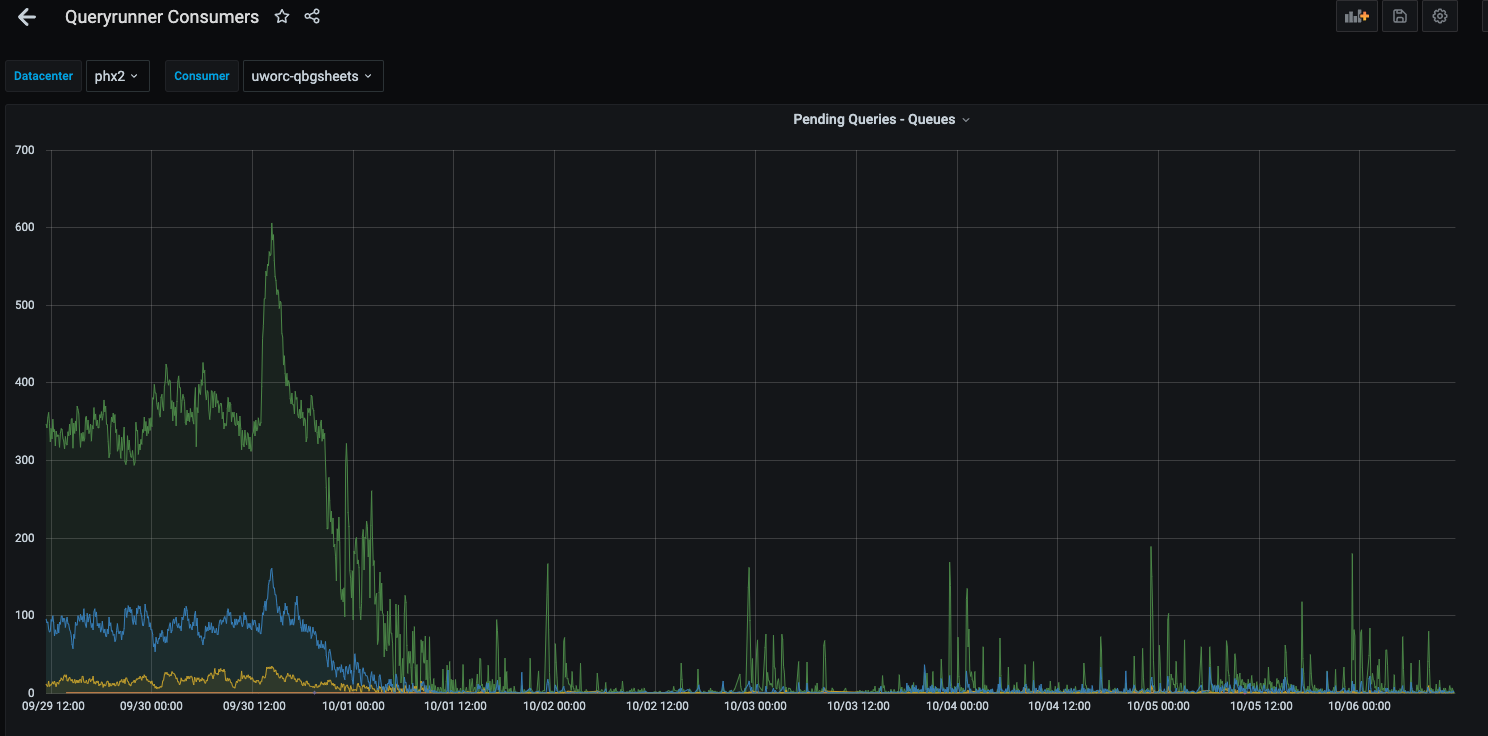Viewport: 1488px width, 736px height.
Task: Click the 10/03 00:00 time label
Action: pos(756,706)
